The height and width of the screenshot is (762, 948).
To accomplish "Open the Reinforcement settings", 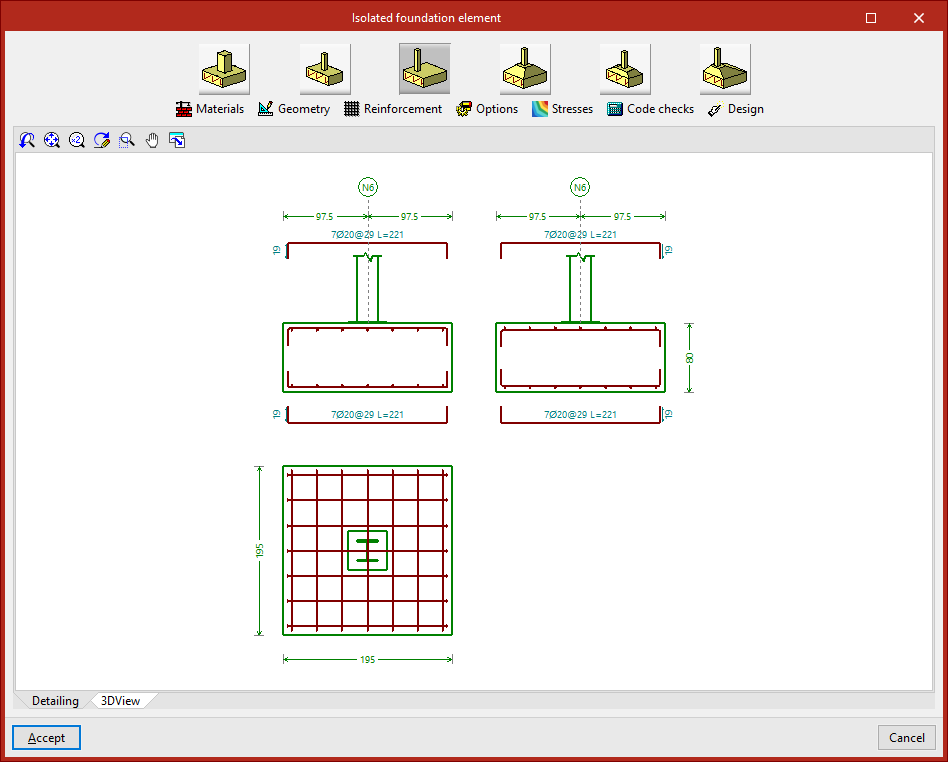I will click(x=393, y=109).
